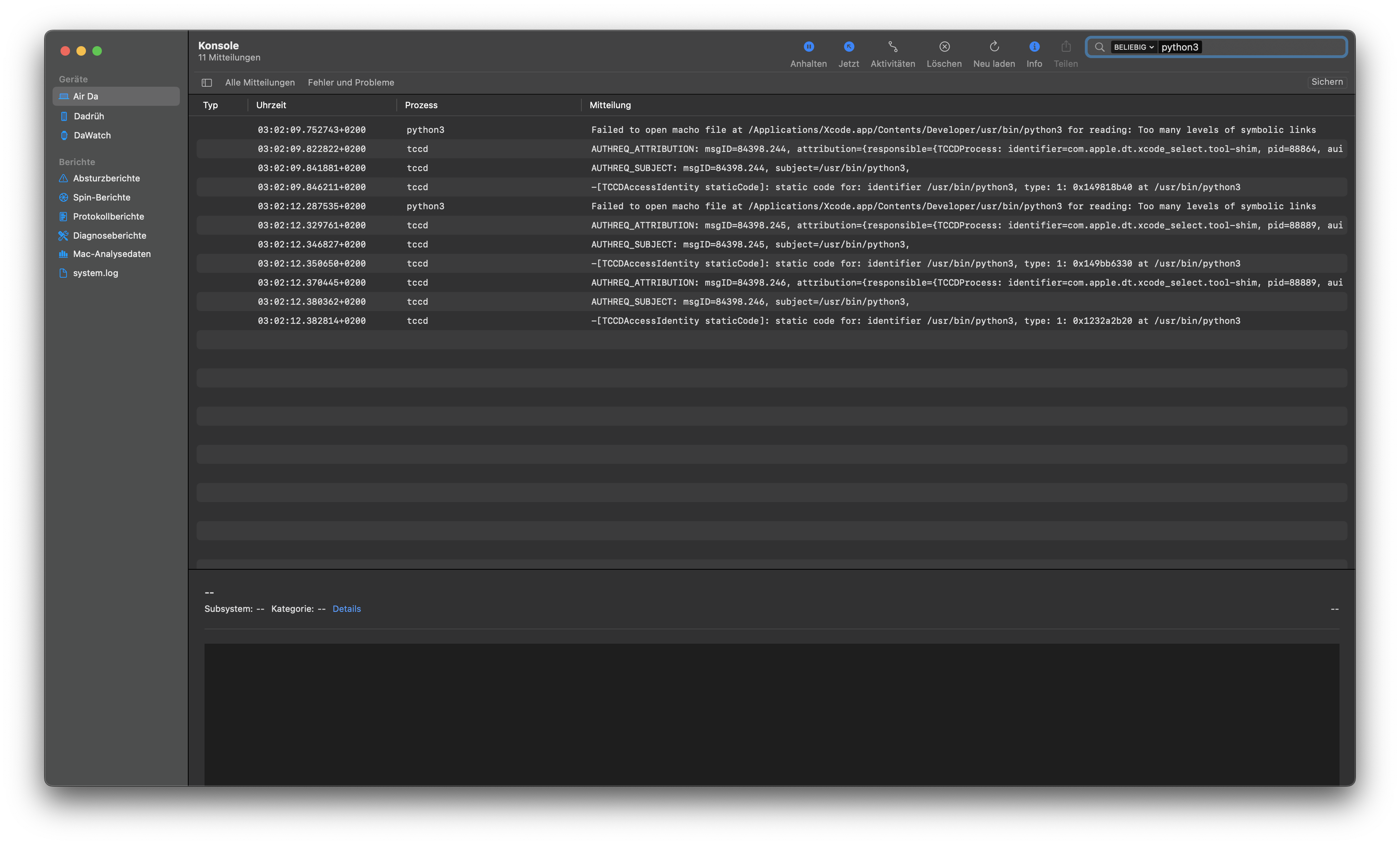Open the BELIEBIG search filter dropdown
This screenshot has width=1400, height=845.
click(x=1133, y=47)
